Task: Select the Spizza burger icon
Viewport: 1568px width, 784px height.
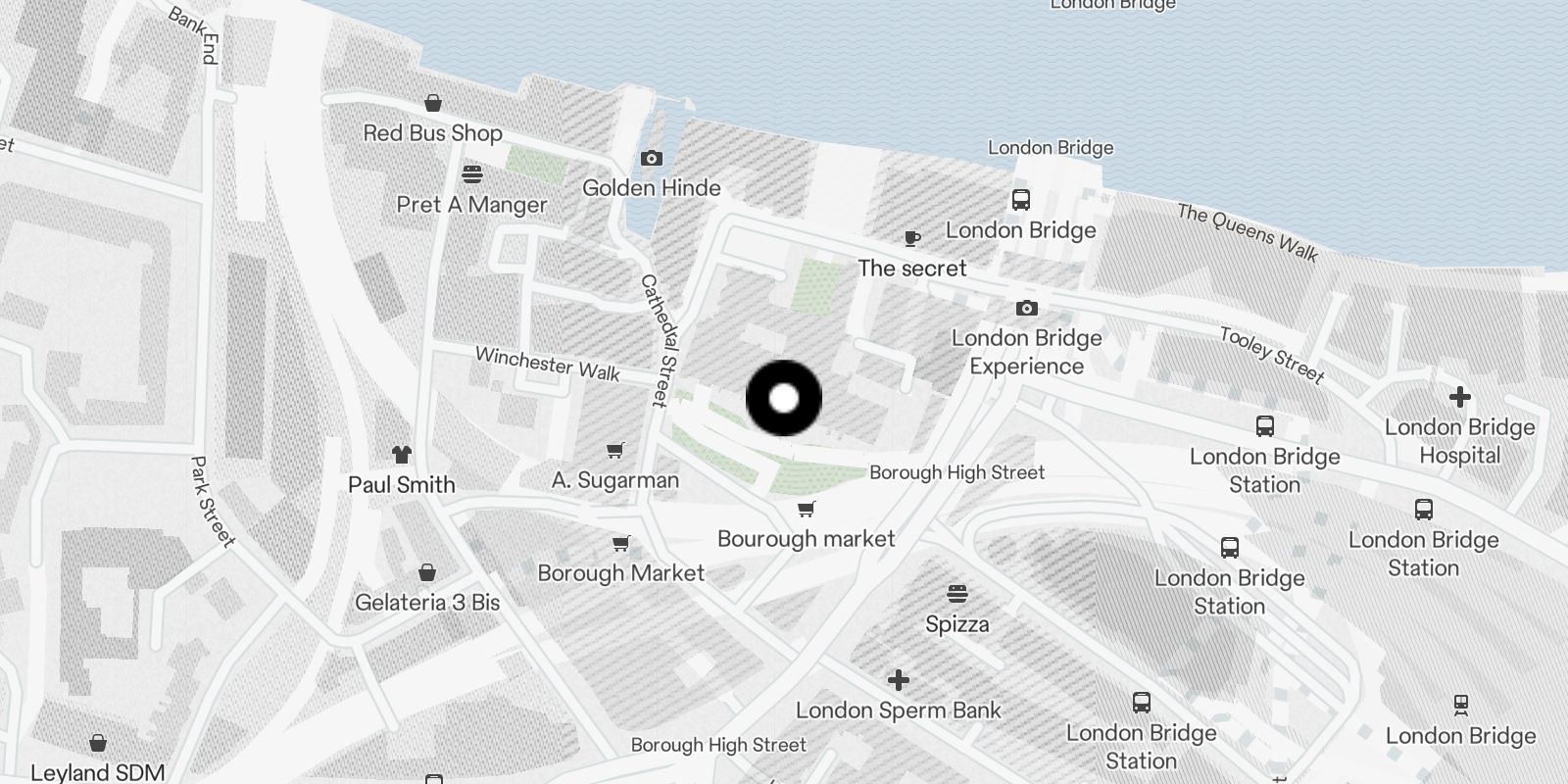Action: 957,594
